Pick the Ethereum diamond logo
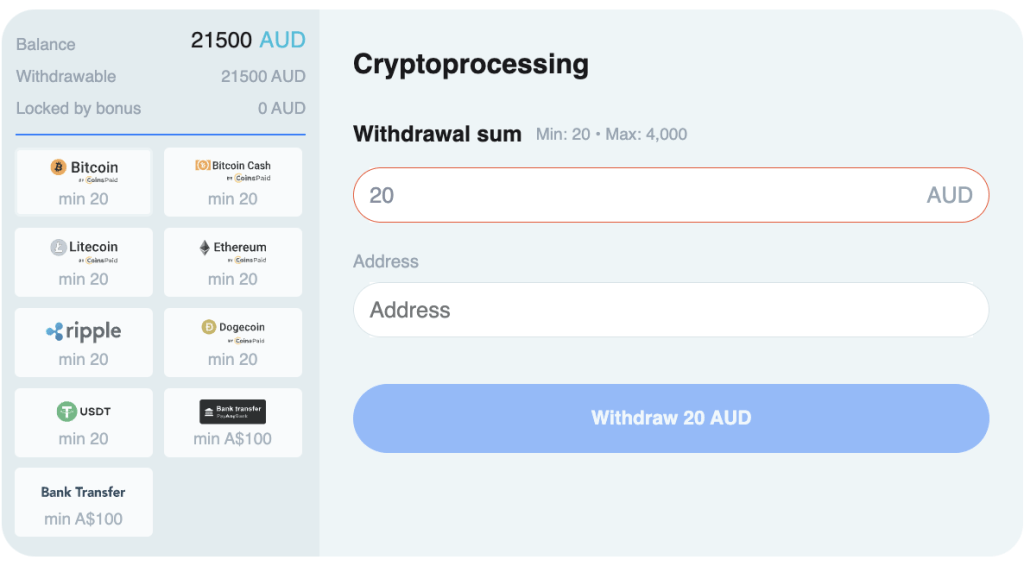This screenshot has height=566, width=1024. pos(205,247)
